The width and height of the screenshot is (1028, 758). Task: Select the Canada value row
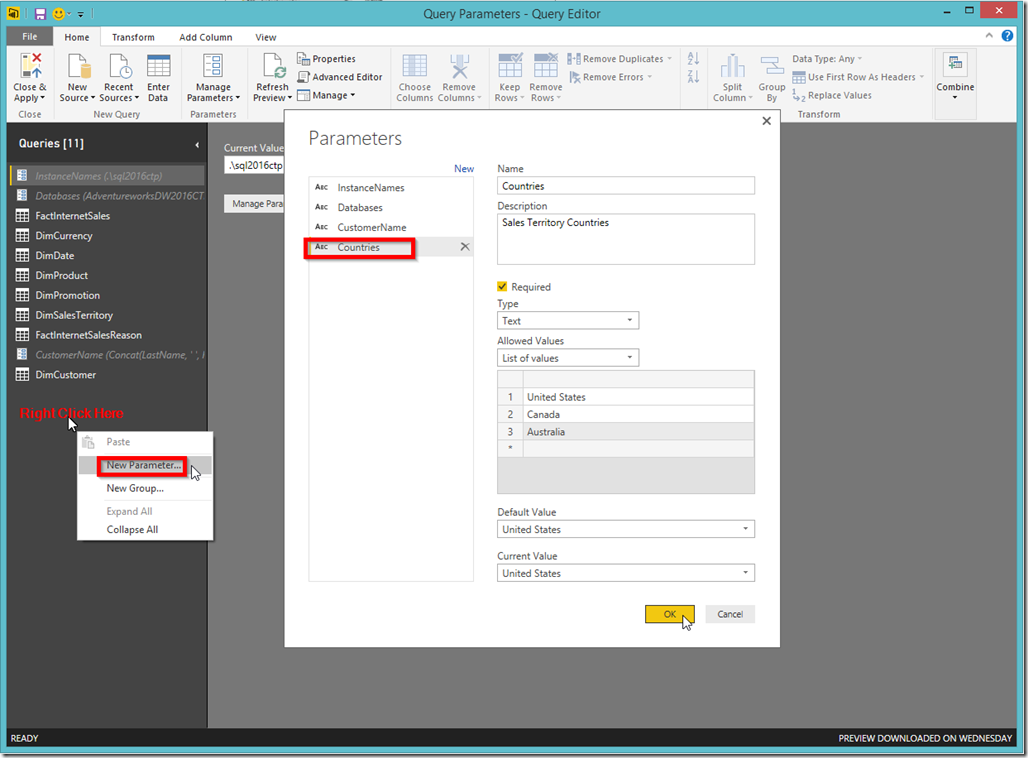pos(625,414)
